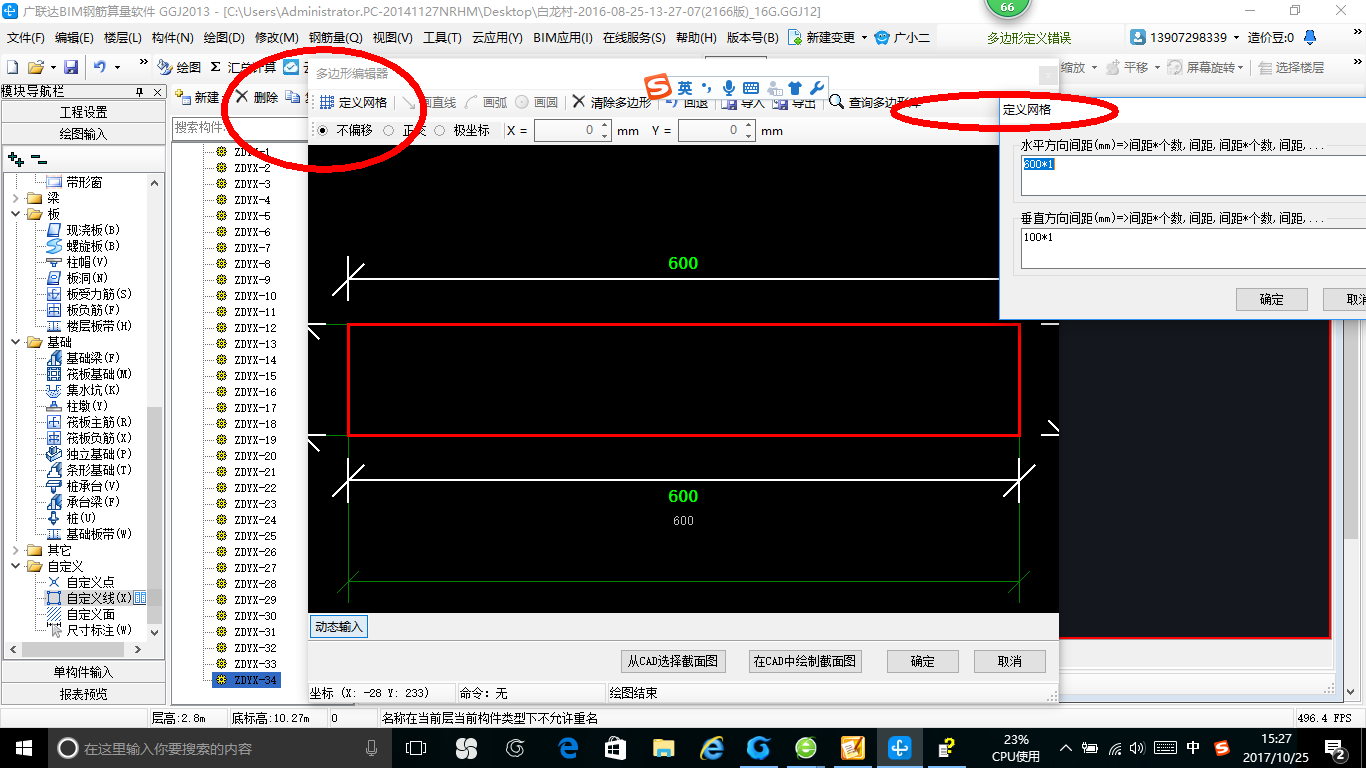Screen dimensions: 1366x768
Task: Click the Sogou microphone voice icon
Action: click(729, 88)
